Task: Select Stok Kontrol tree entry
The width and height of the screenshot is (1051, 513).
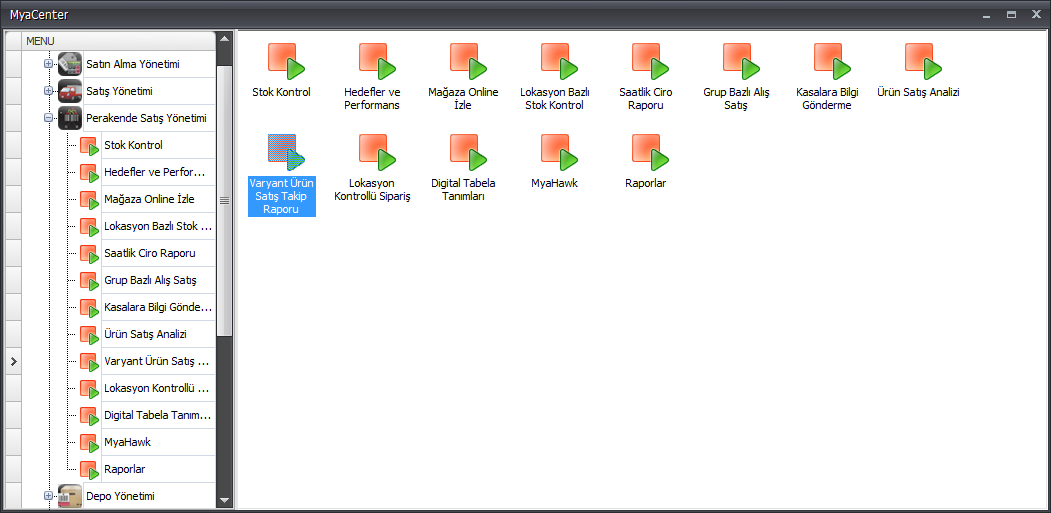Action: [133, 145]
